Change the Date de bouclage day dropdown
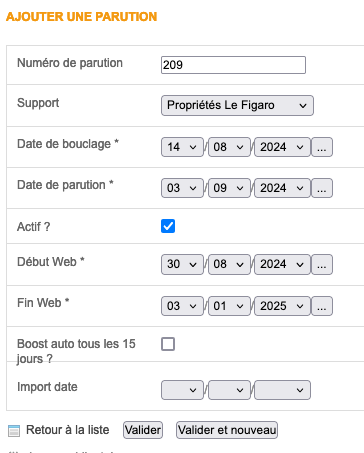Viewport: 364px width, 453px height. [x=182, y=147]
